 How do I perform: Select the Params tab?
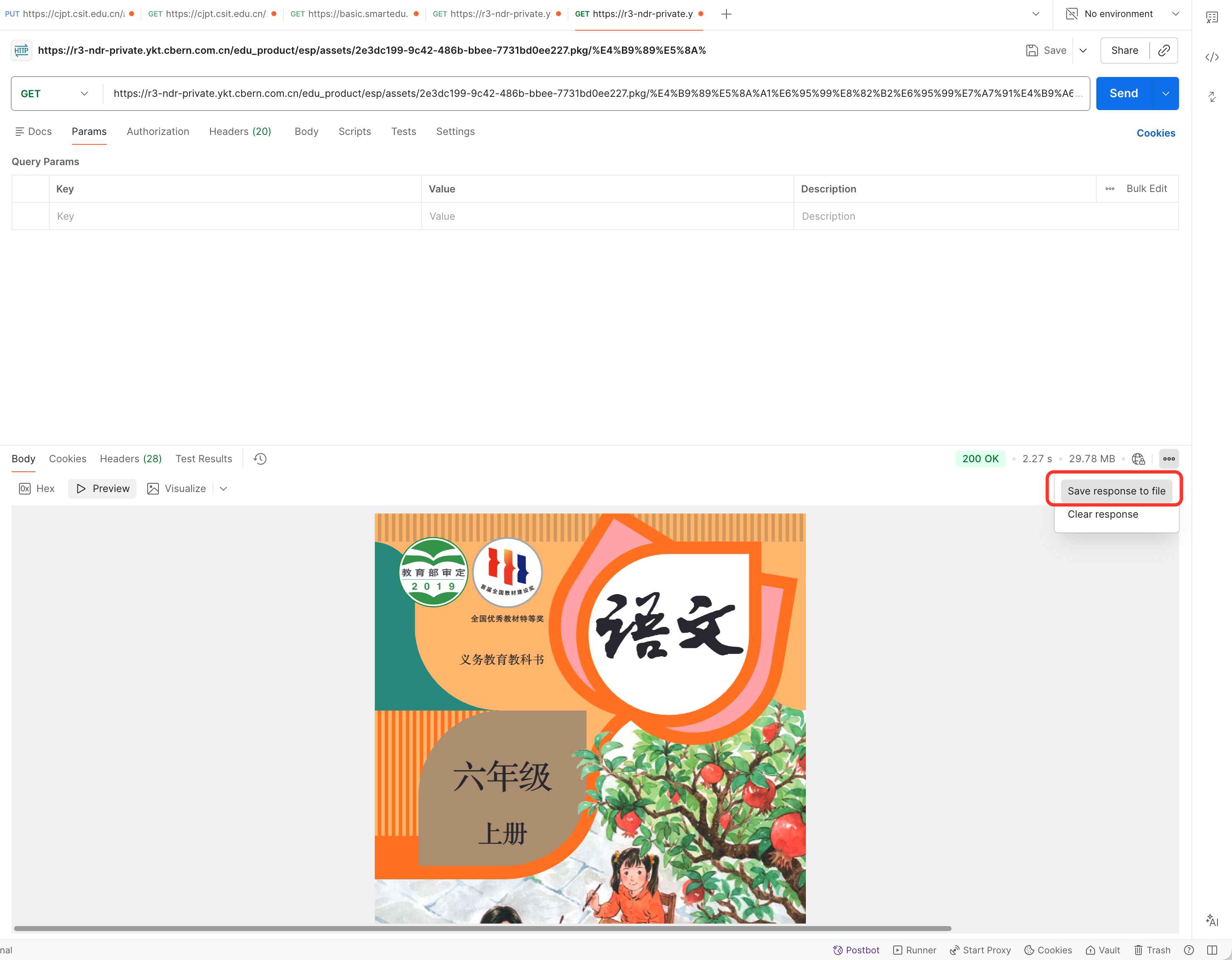point(89,132)
